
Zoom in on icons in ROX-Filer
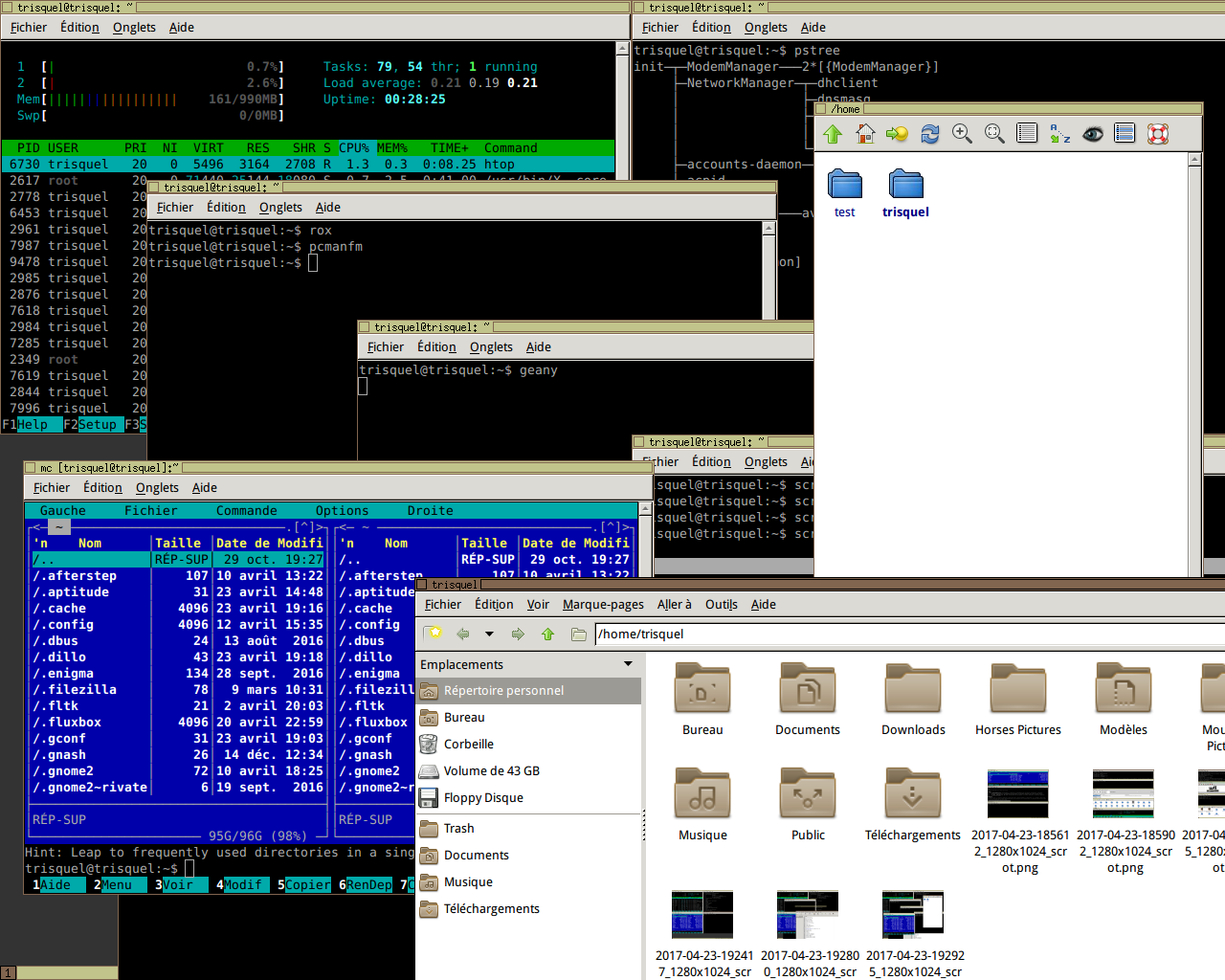point(962,135)
